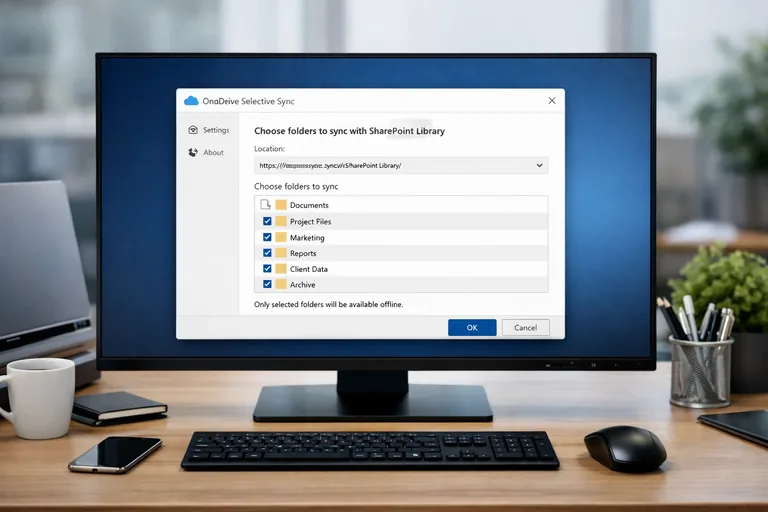This screenshot has width=768, height=512.
Task: Click the Cancel button
Action: (x=525, y=328)
